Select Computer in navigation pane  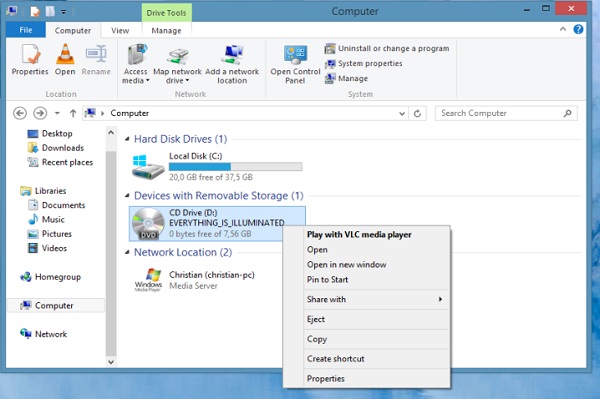tap(55, 305)
